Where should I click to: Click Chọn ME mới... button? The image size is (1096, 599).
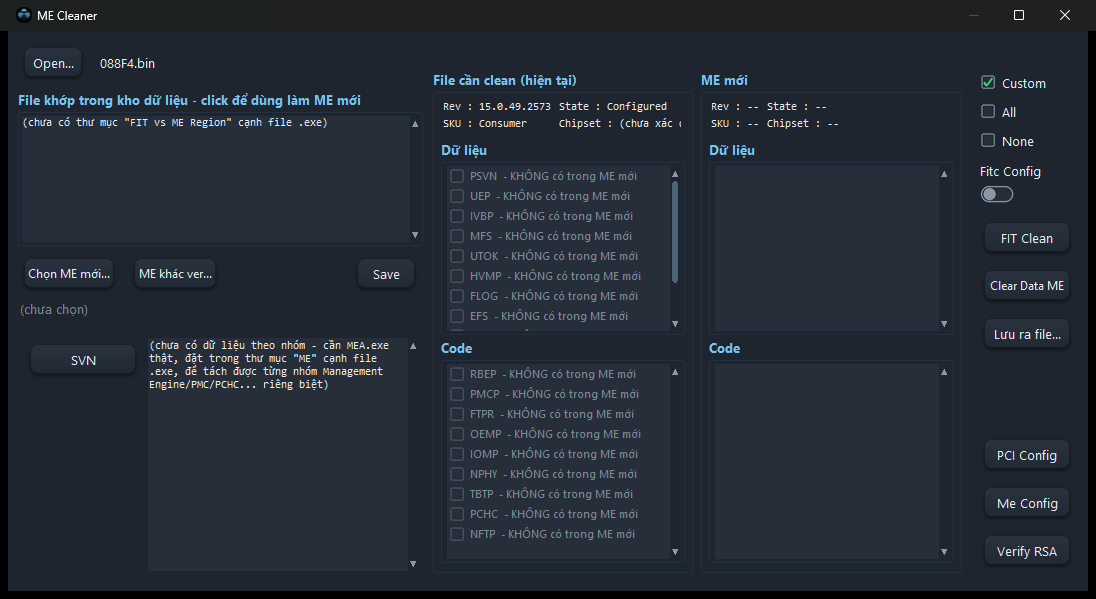coord(69,274)
